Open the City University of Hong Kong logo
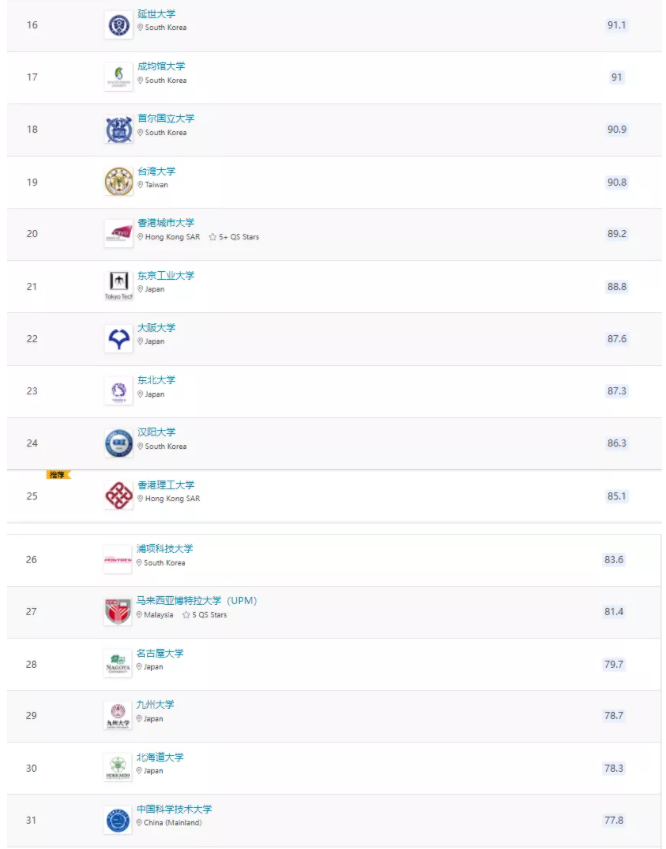This screenshot has width=666, height=849. pyautogui.click(x=119, y=234)
